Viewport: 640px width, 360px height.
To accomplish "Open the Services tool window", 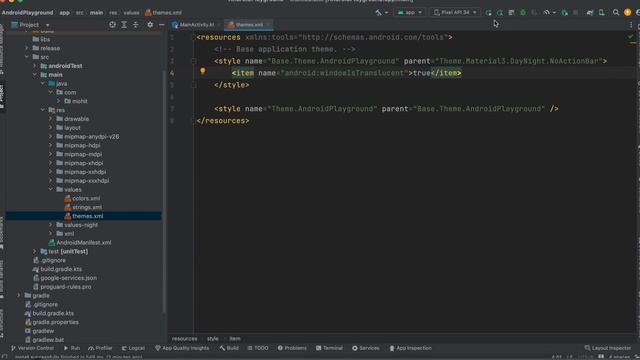I will tap(366, 348).
